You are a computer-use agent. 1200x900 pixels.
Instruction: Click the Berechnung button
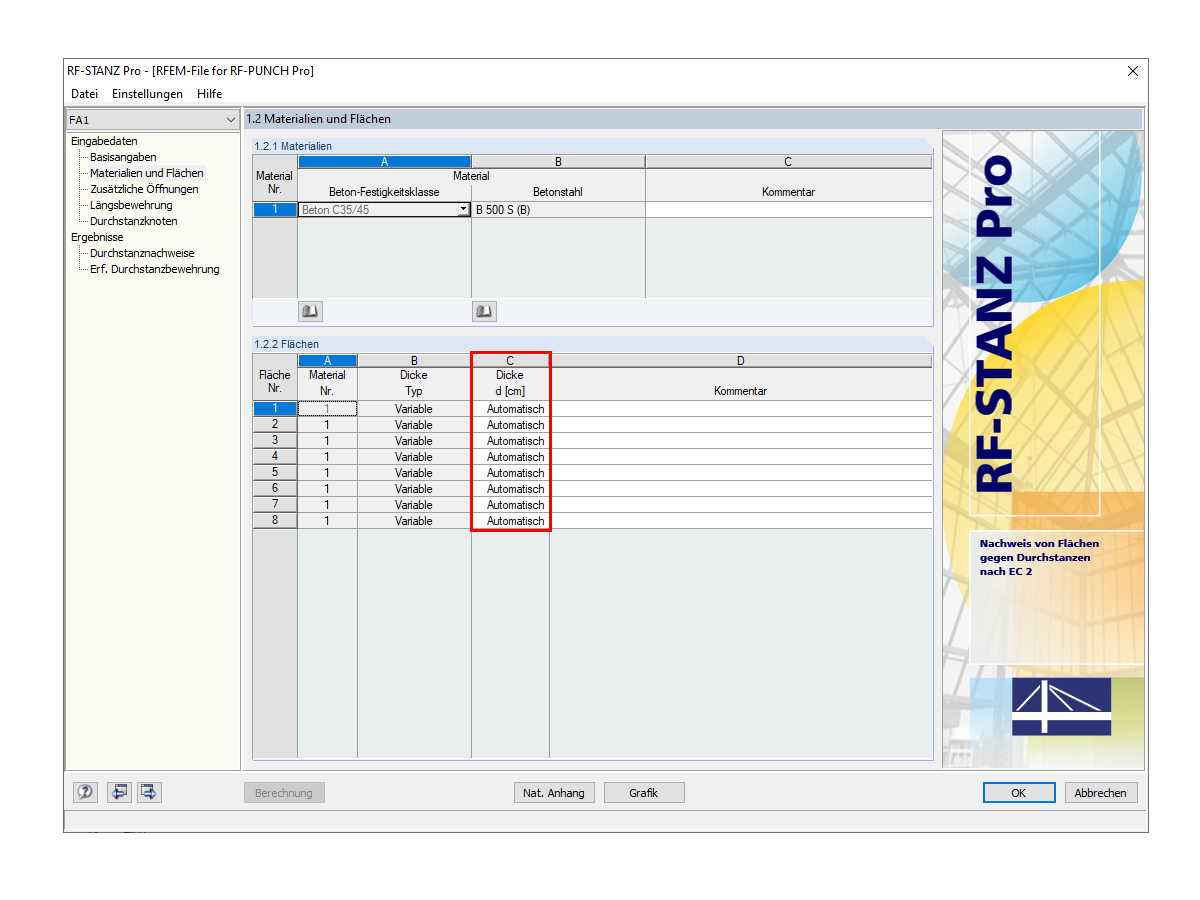284,793
